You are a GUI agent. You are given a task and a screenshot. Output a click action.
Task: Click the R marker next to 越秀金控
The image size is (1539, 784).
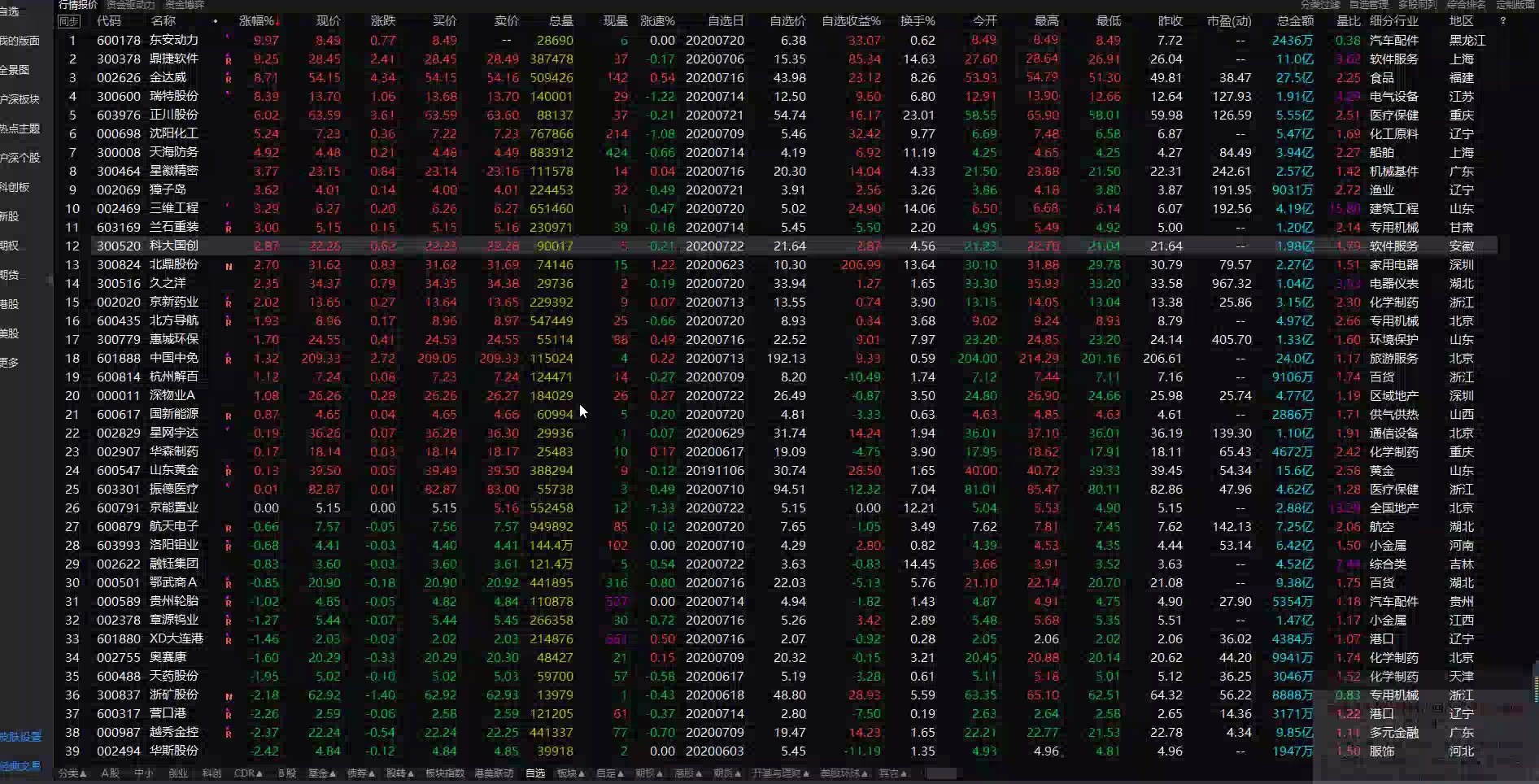(x=229, y=734)
